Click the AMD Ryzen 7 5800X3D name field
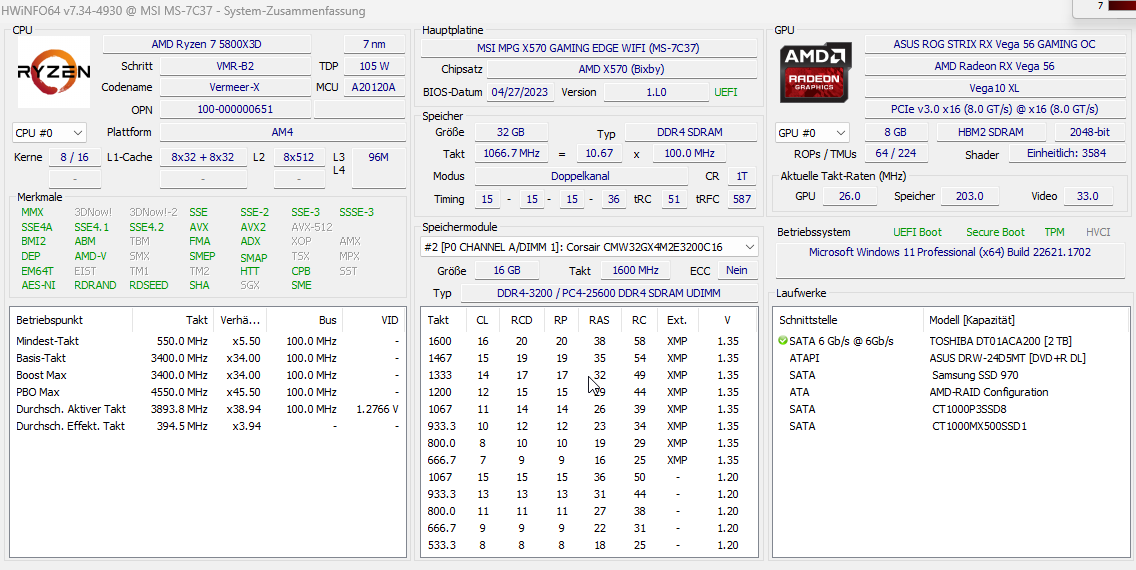The width and height of the screenshot is (1136, 570). pos(206,44)
